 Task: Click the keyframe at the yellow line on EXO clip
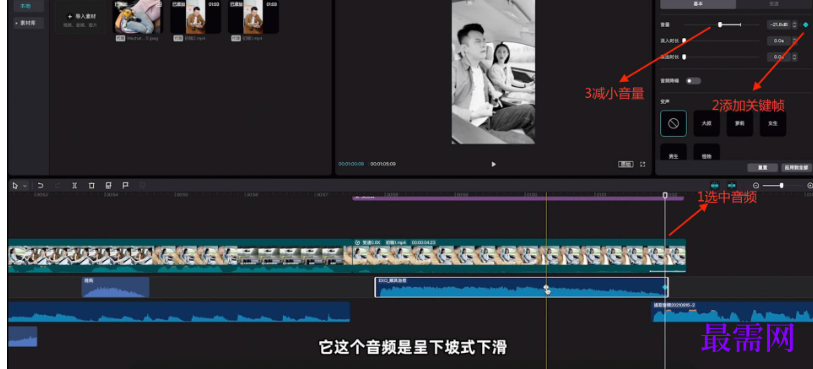[546, 287]
